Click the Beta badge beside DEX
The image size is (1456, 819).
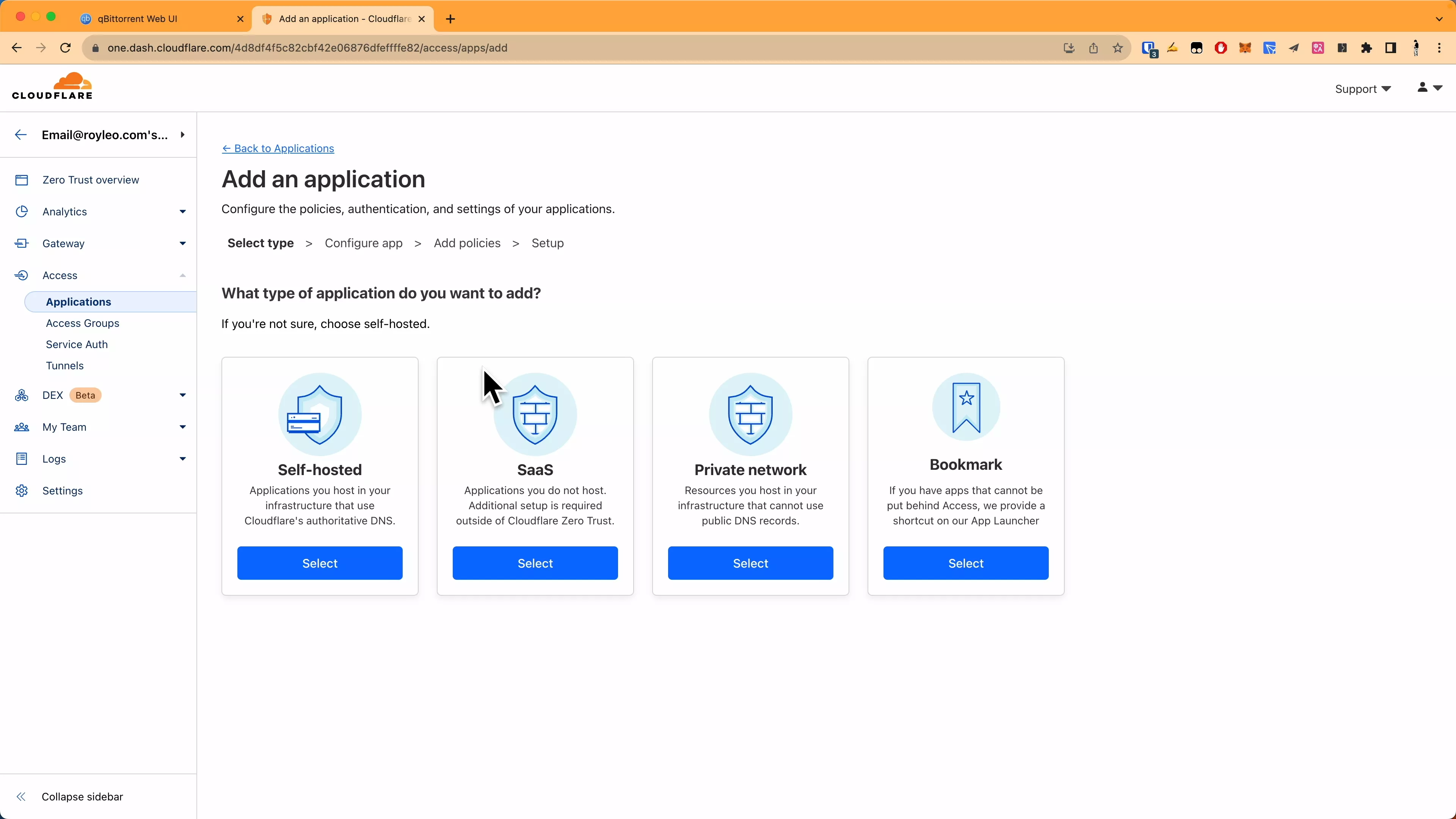tap(85, 395)
